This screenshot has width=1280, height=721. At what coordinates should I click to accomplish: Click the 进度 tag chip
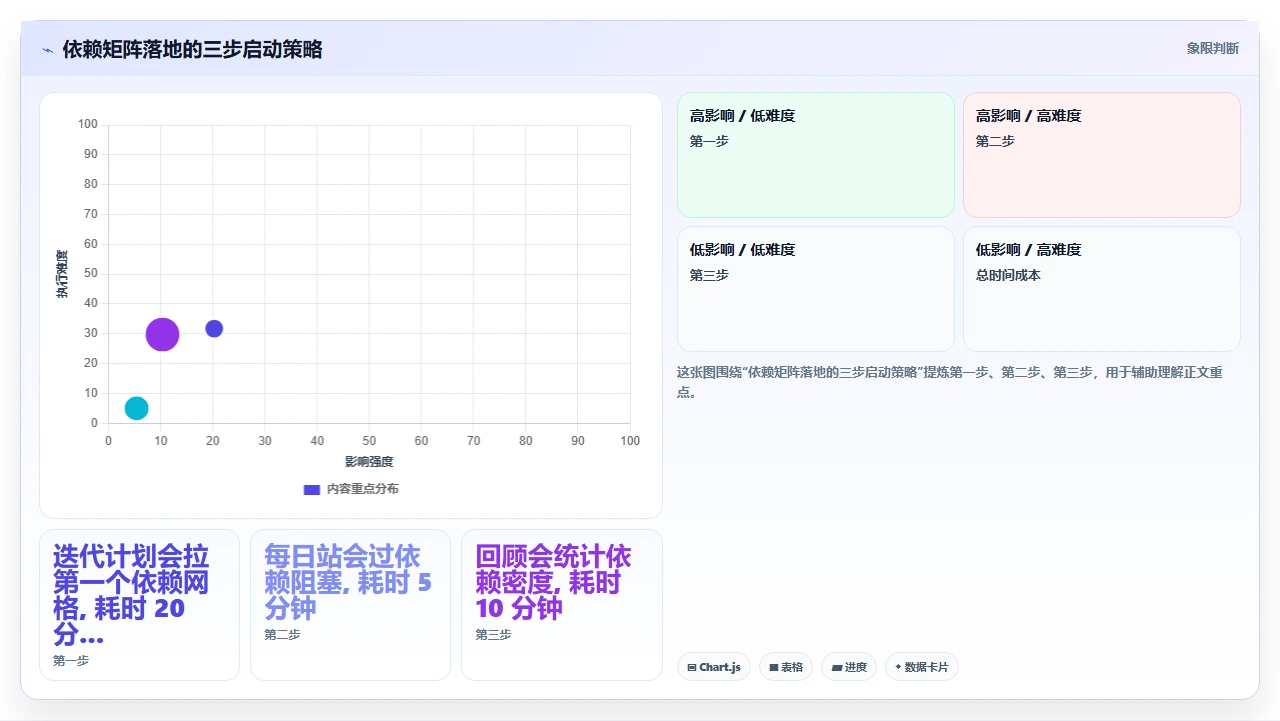tap(849, 667)
